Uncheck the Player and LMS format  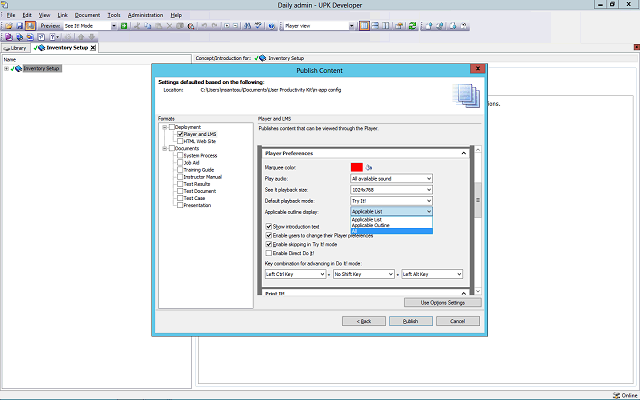tap(180, 134)
